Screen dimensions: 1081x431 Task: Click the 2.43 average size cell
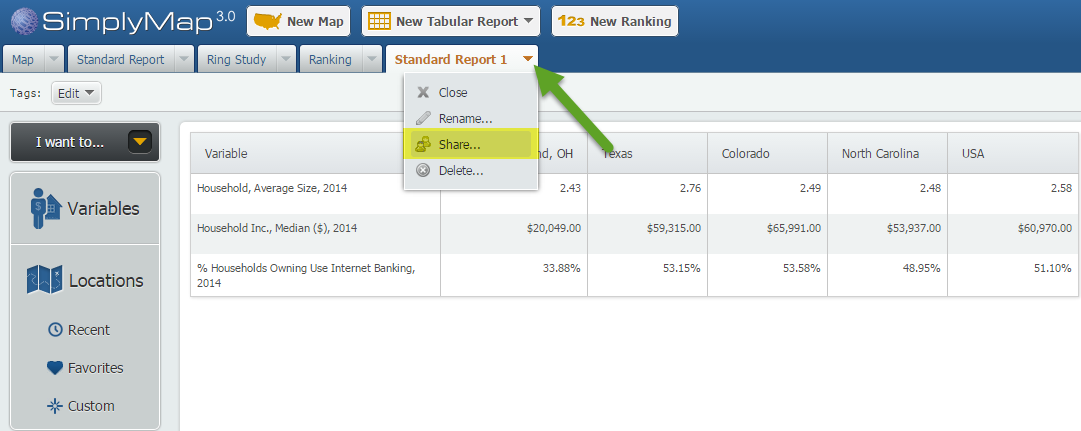coord(514,194)
